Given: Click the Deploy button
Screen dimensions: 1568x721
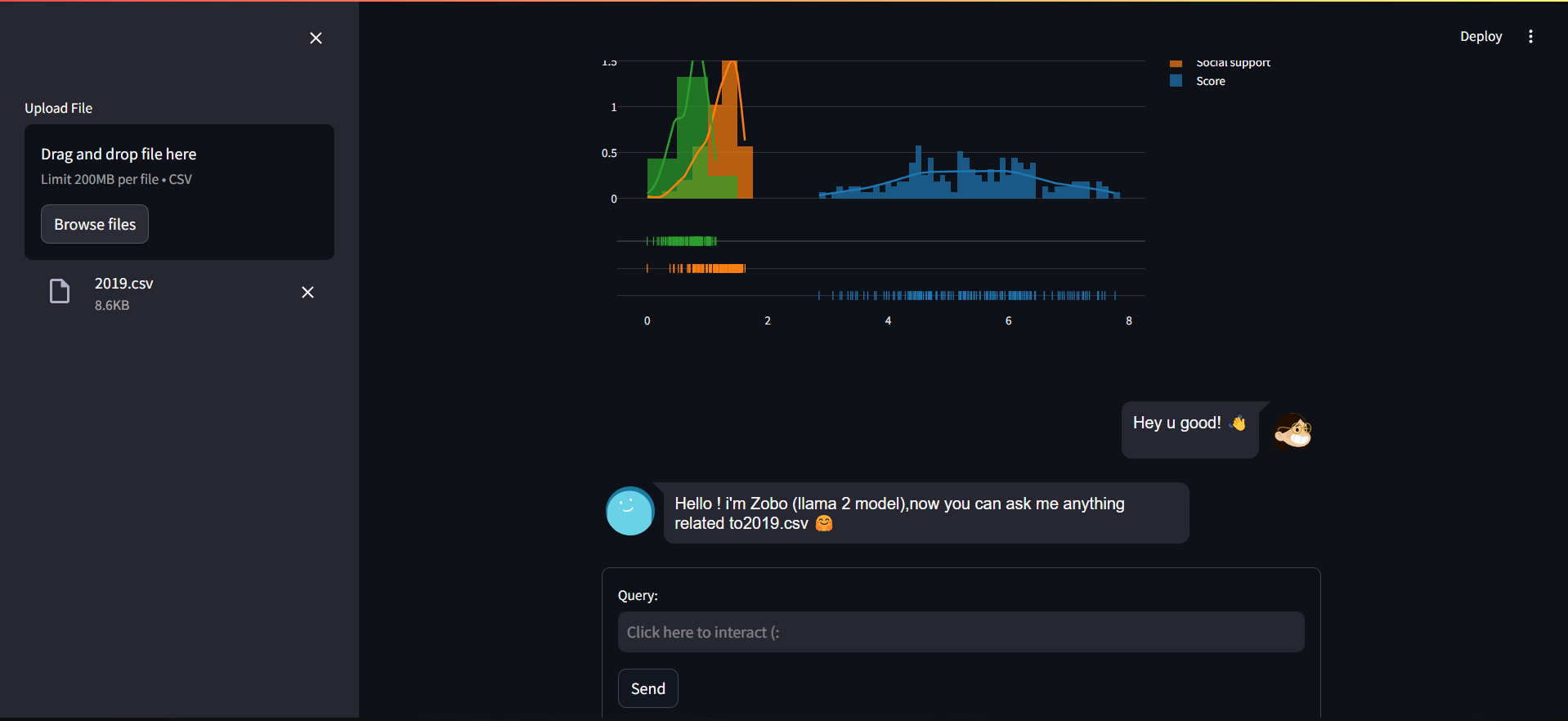Looking at the screenshot, I should [1481, 37].
